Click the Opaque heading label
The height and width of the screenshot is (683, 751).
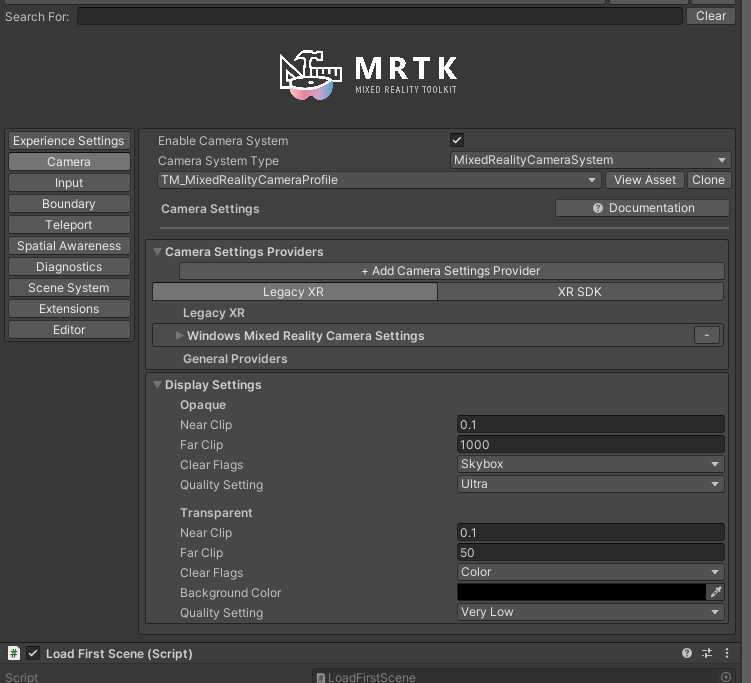203,405
